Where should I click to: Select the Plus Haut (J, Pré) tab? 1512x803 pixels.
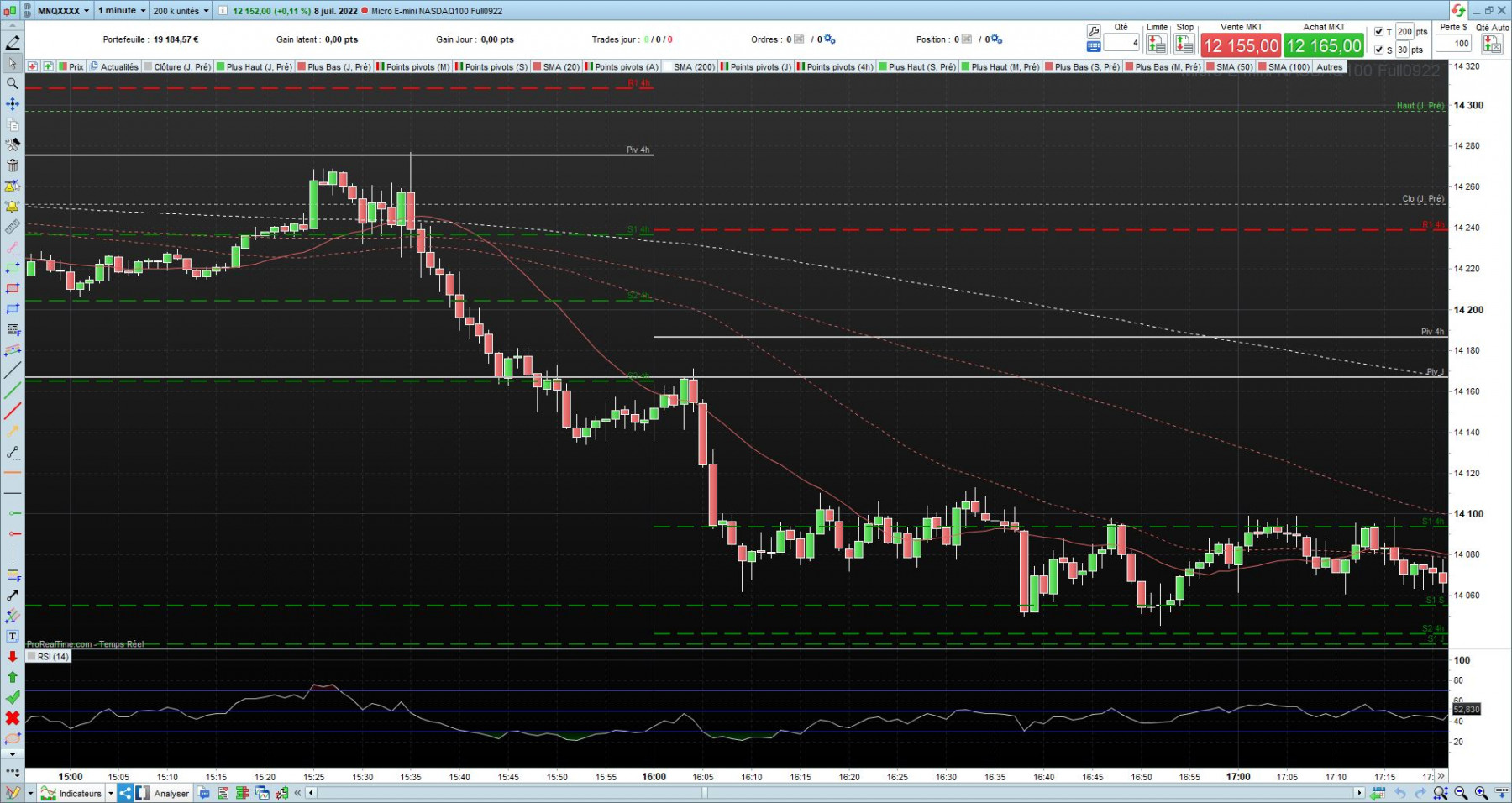point(255,67)
